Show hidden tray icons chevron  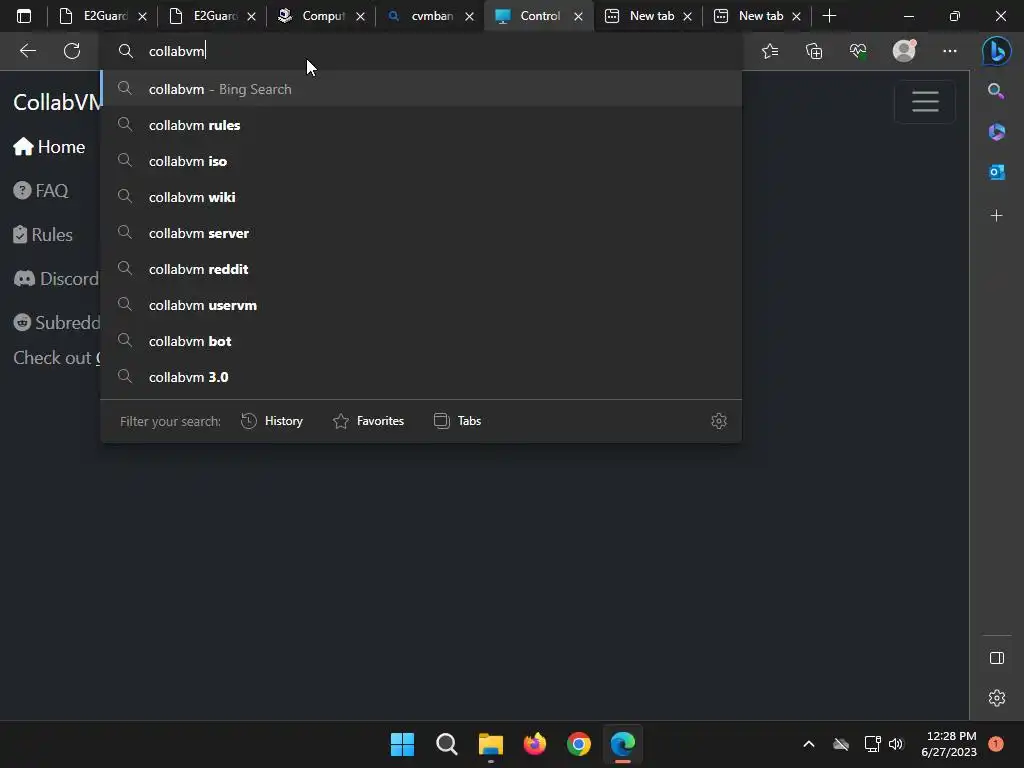tap(808, 744)
